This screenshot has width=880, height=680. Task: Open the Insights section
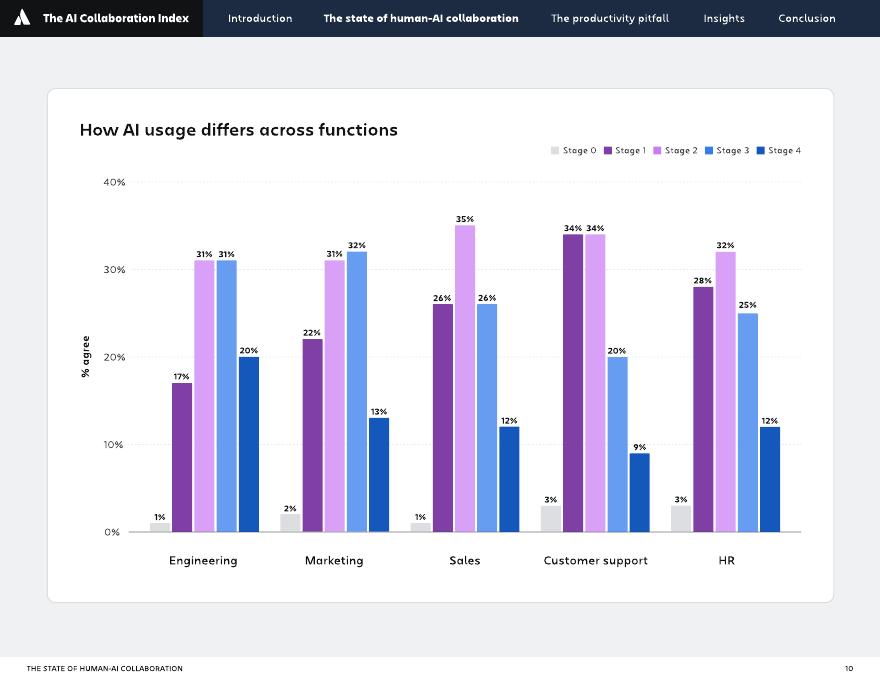point(723,18)
